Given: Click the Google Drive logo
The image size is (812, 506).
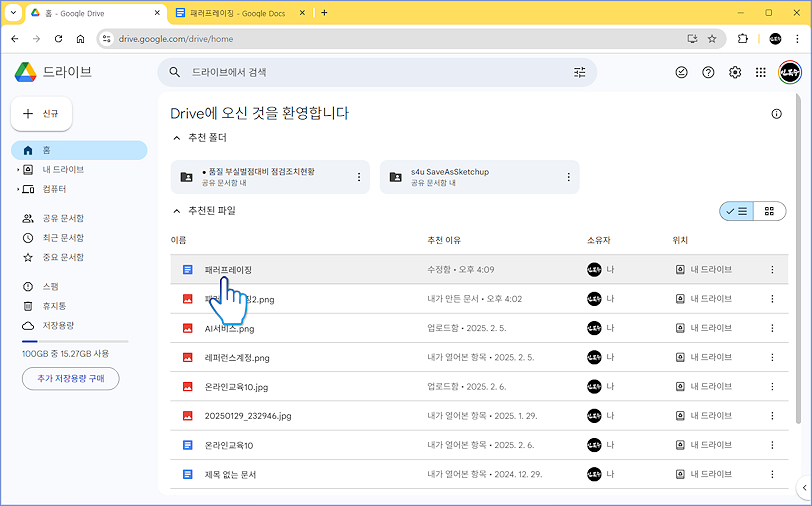Looking at the screenshot, I should [25, 72].
